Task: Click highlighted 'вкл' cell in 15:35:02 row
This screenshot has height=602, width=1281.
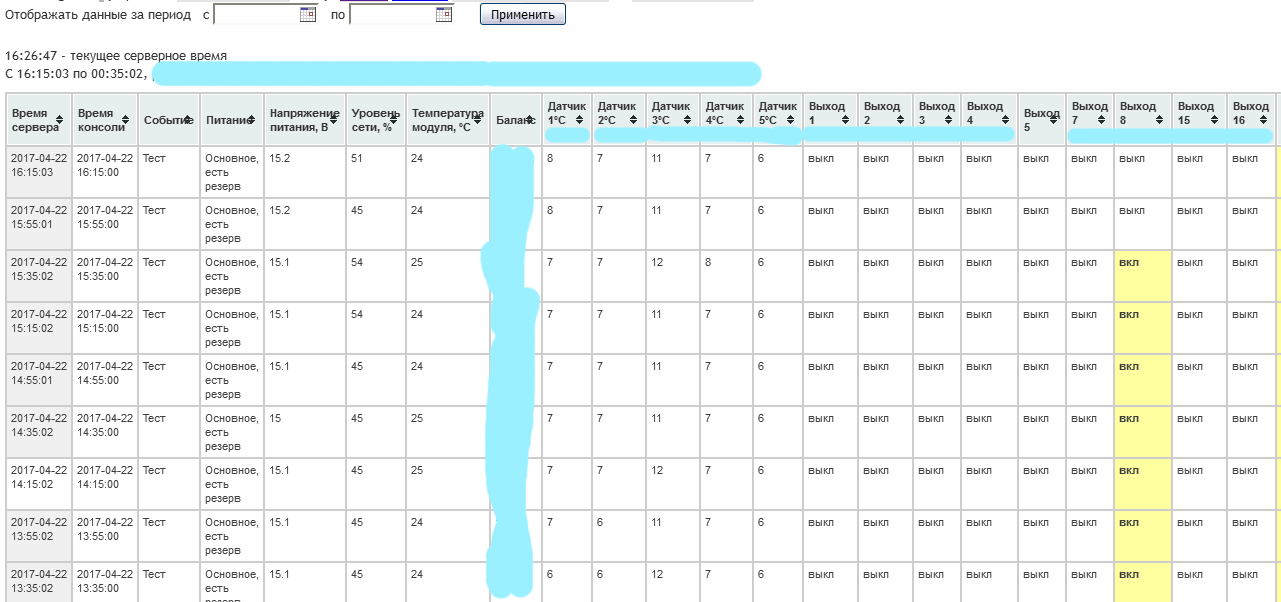Action: (x=1142, y=263)
